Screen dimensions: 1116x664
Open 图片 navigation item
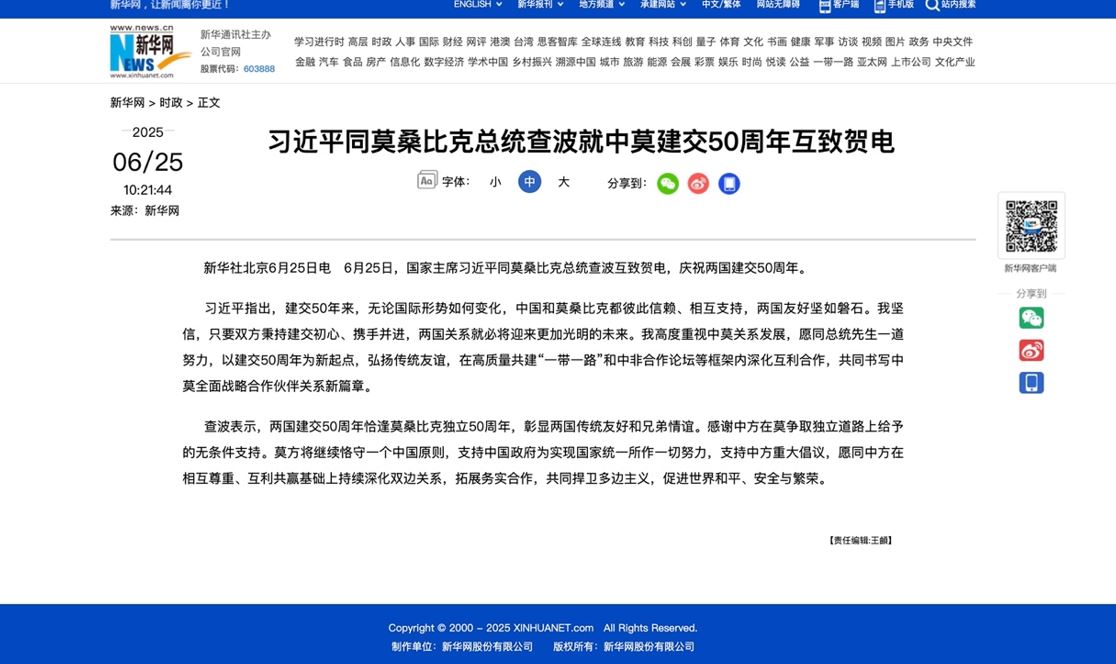click(x=895, y=42)
